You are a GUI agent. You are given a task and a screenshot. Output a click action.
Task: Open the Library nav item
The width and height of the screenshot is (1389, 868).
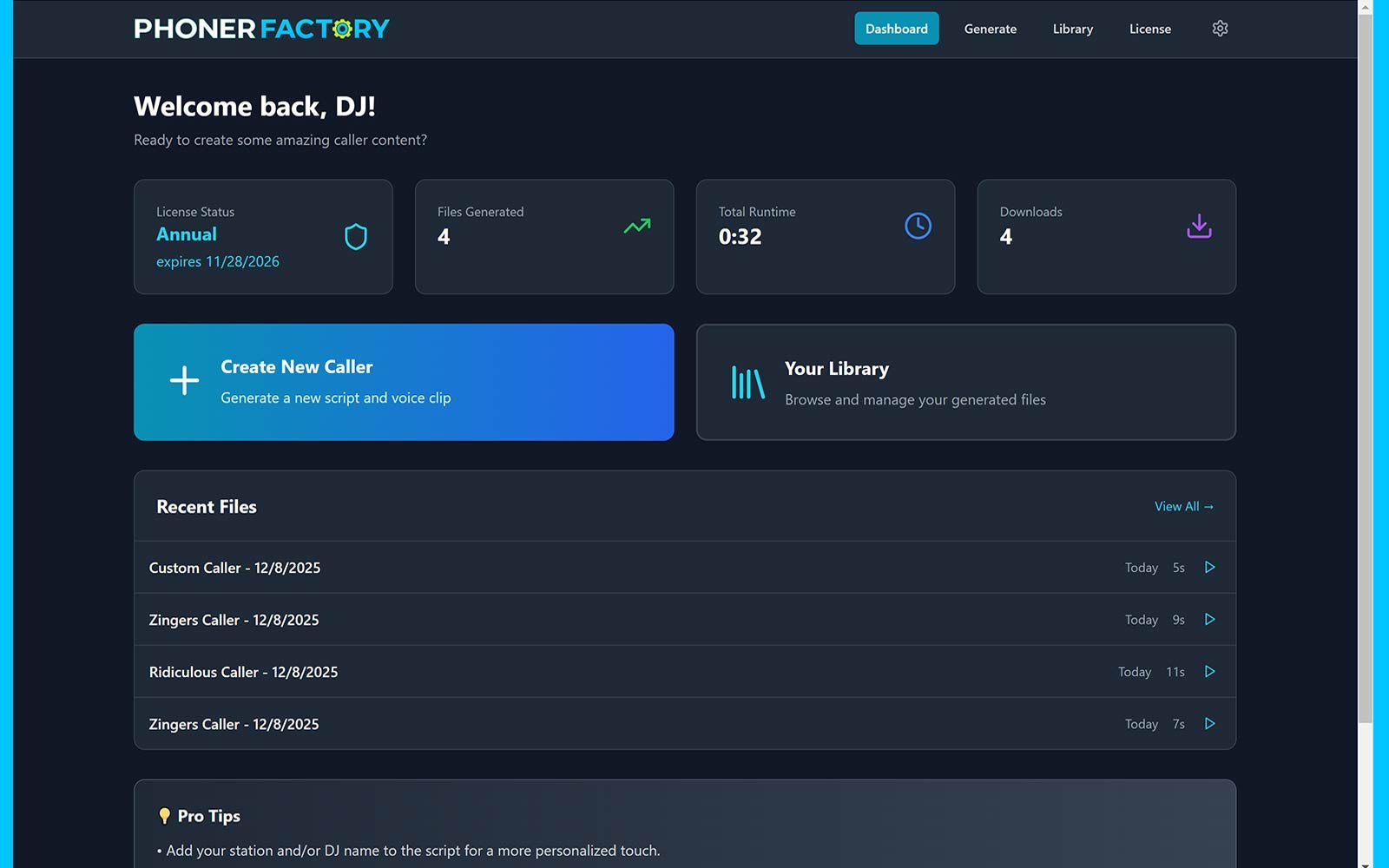(x=1072, y=29)
